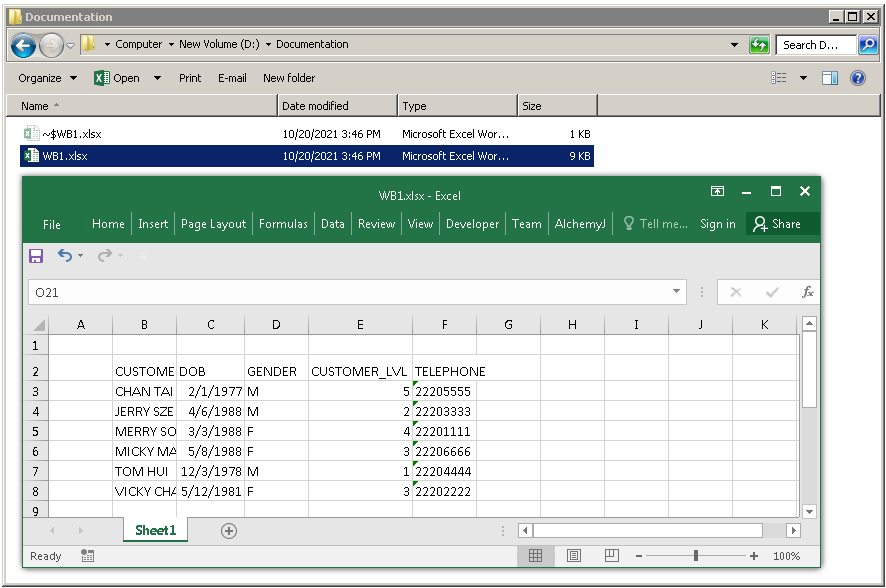Image resolution: width=886 pixels, height=588 pixels.
Task: Open Ribbon Display Options icon
Action: tap(717, 192)
